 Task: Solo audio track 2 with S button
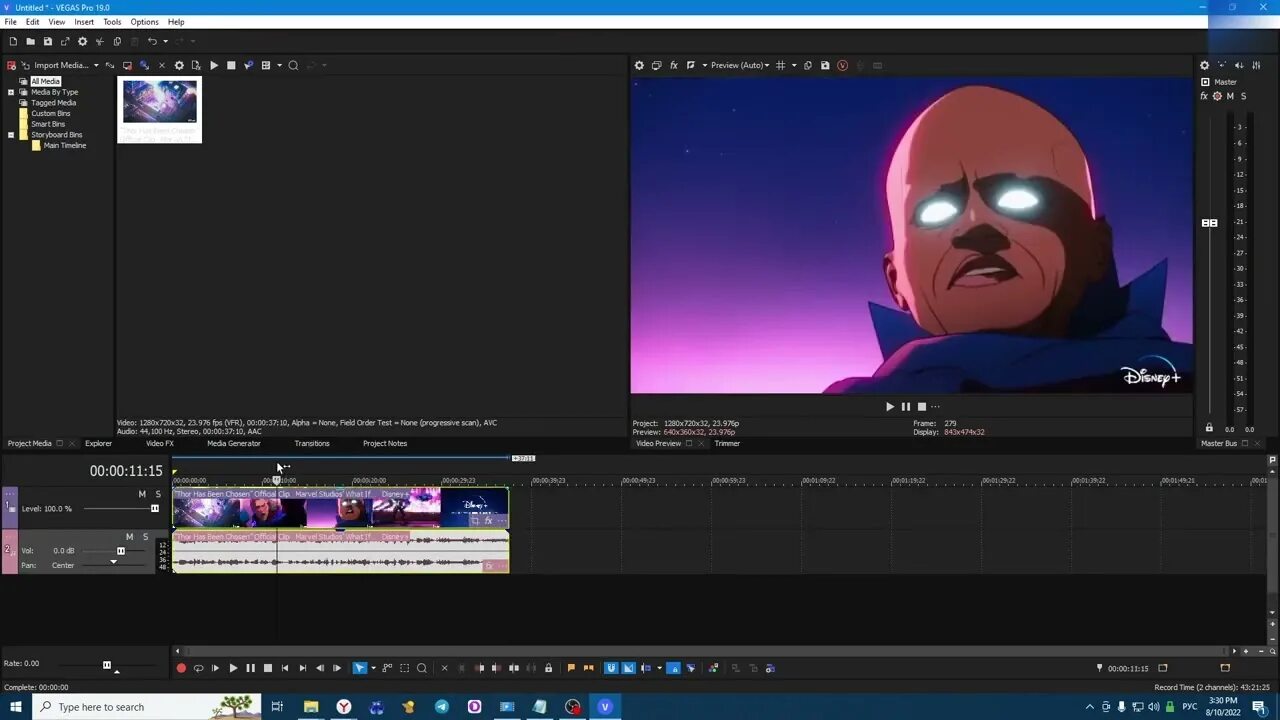(145, 537)
